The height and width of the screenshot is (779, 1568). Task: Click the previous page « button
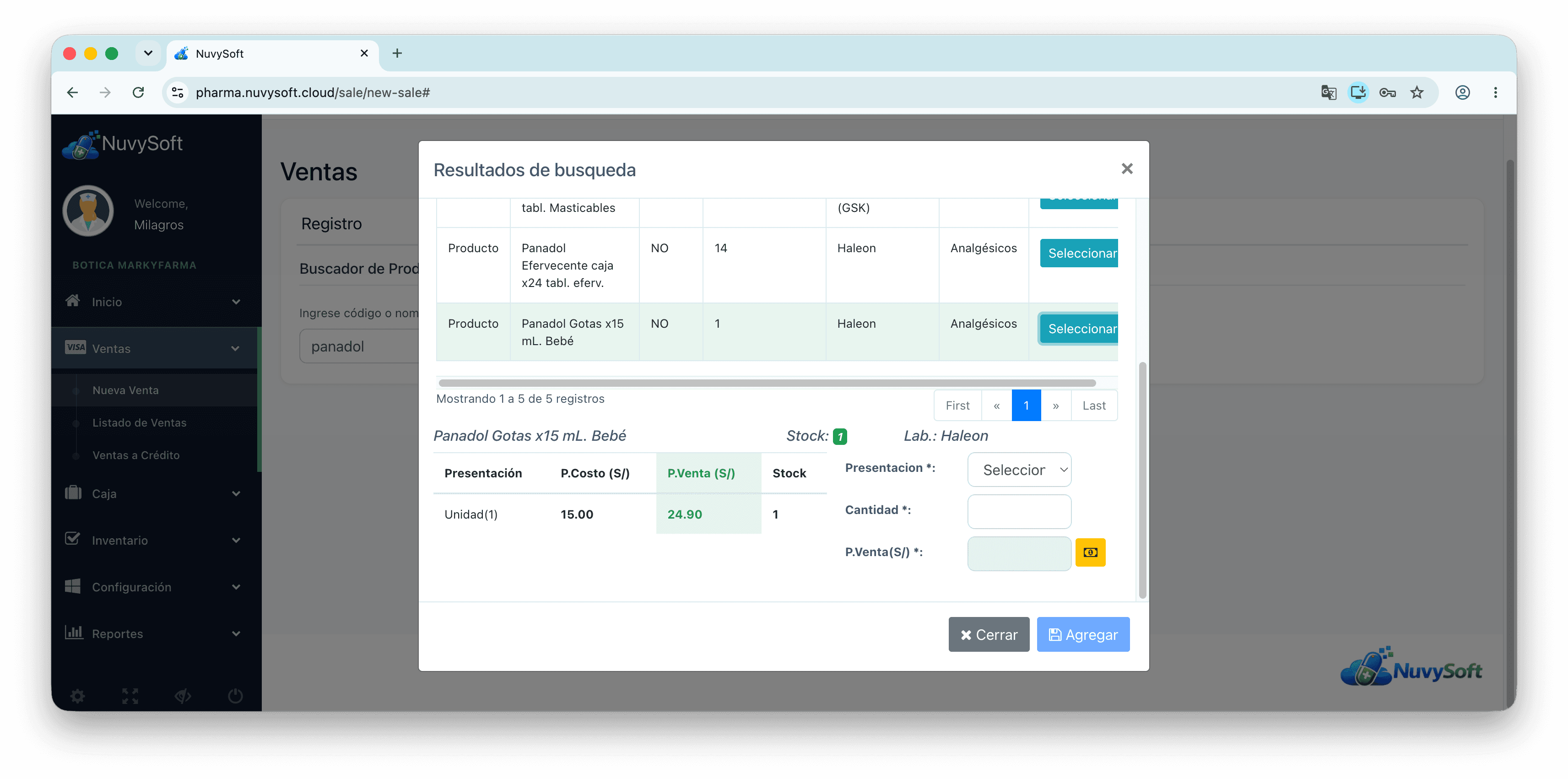(x=996, y=406)
